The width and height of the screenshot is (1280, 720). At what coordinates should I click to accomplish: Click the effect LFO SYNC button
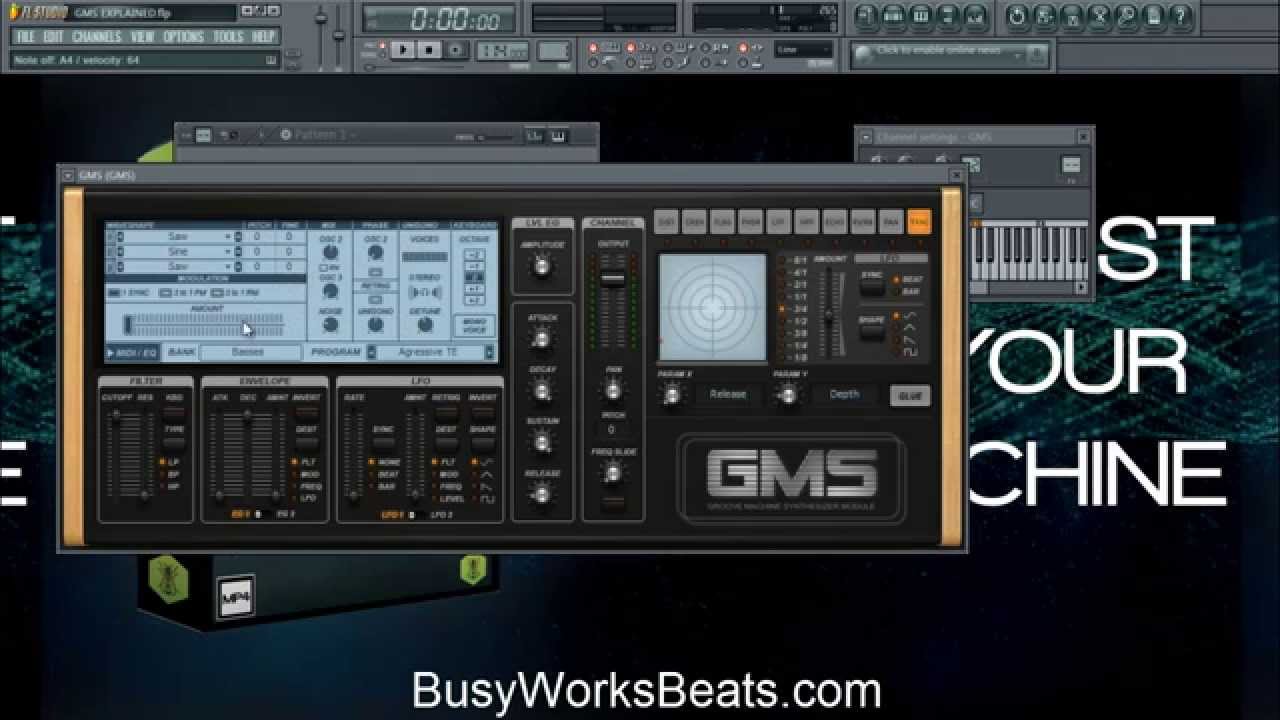point(872,287)
